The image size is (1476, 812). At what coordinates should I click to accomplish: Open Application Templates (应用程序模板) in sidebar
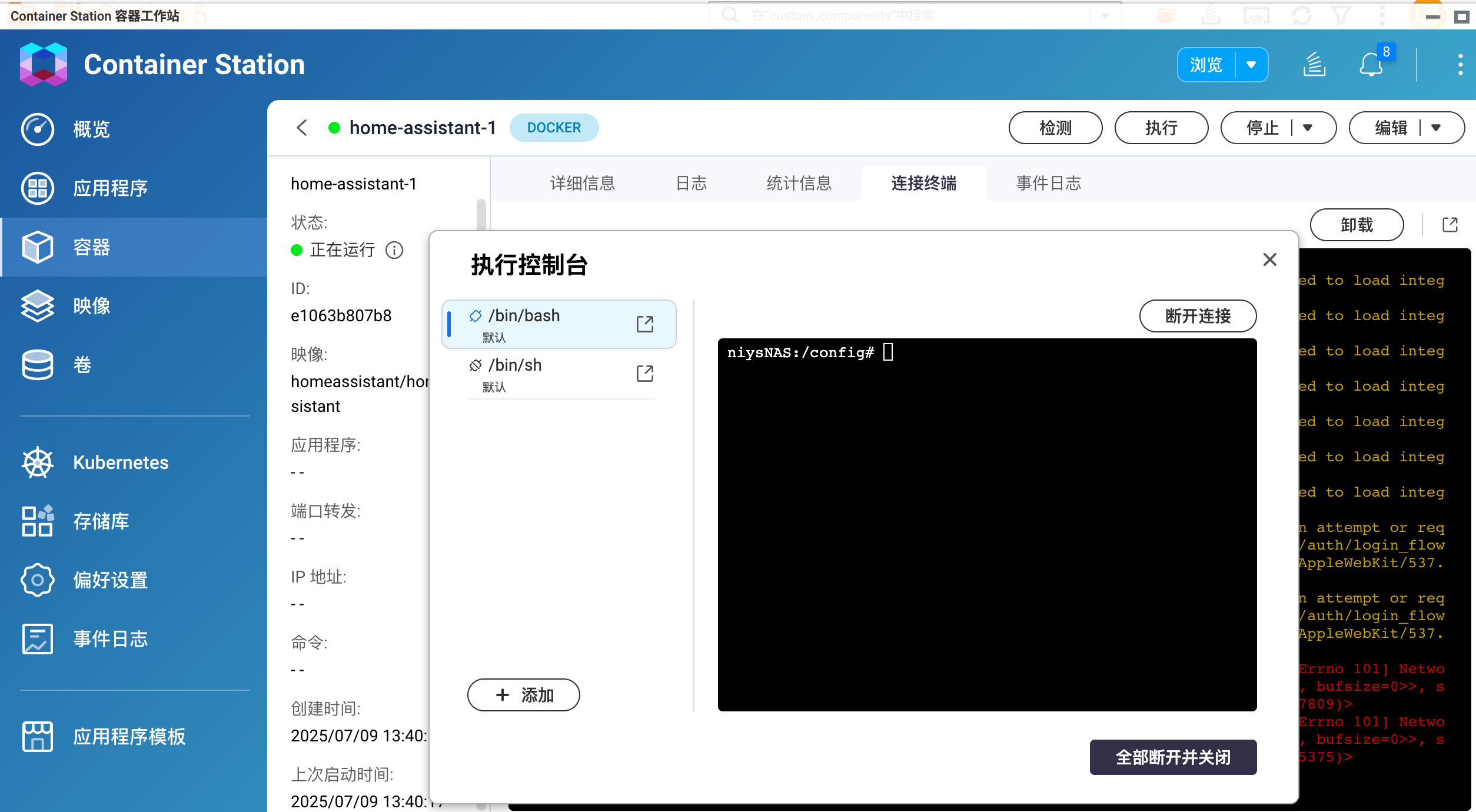click(x=134, y=737)
